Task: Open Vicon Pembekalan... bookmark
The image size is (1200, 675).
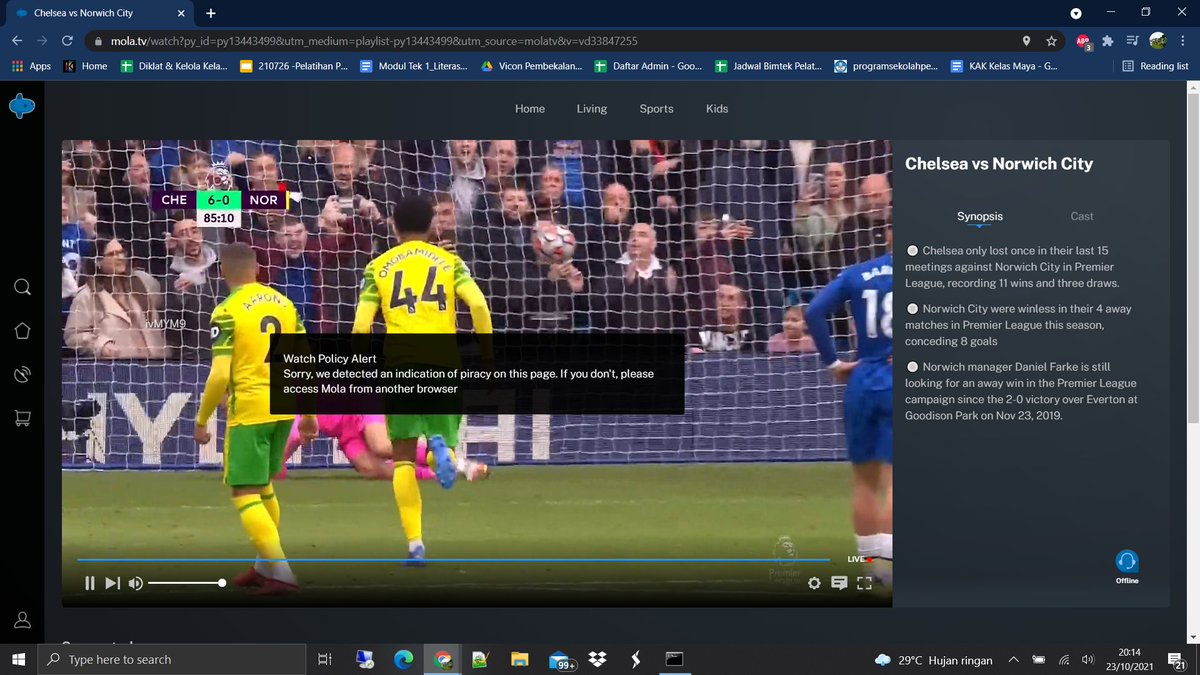Action: 532,66
